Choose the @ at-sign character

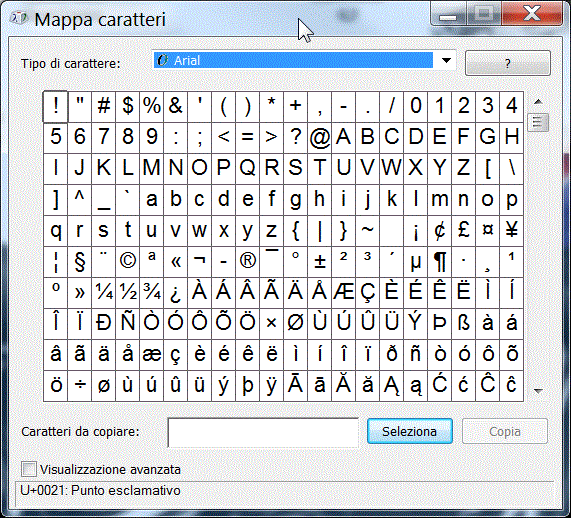319,138
